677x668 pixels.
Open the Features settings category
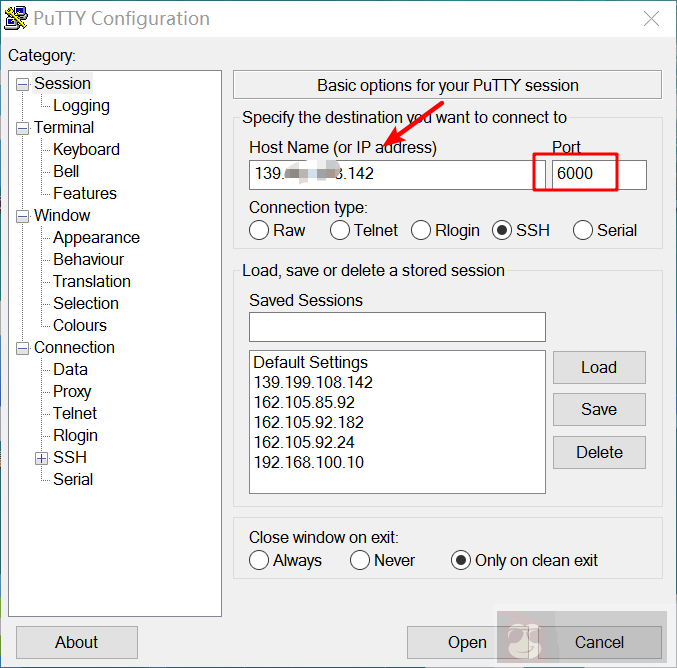coord(85,193)
